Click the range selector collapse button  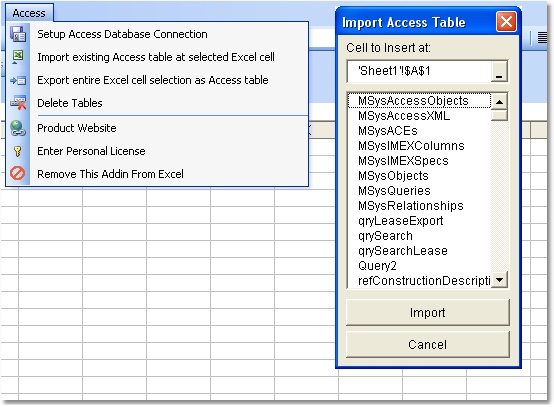[x=499, y=72]
